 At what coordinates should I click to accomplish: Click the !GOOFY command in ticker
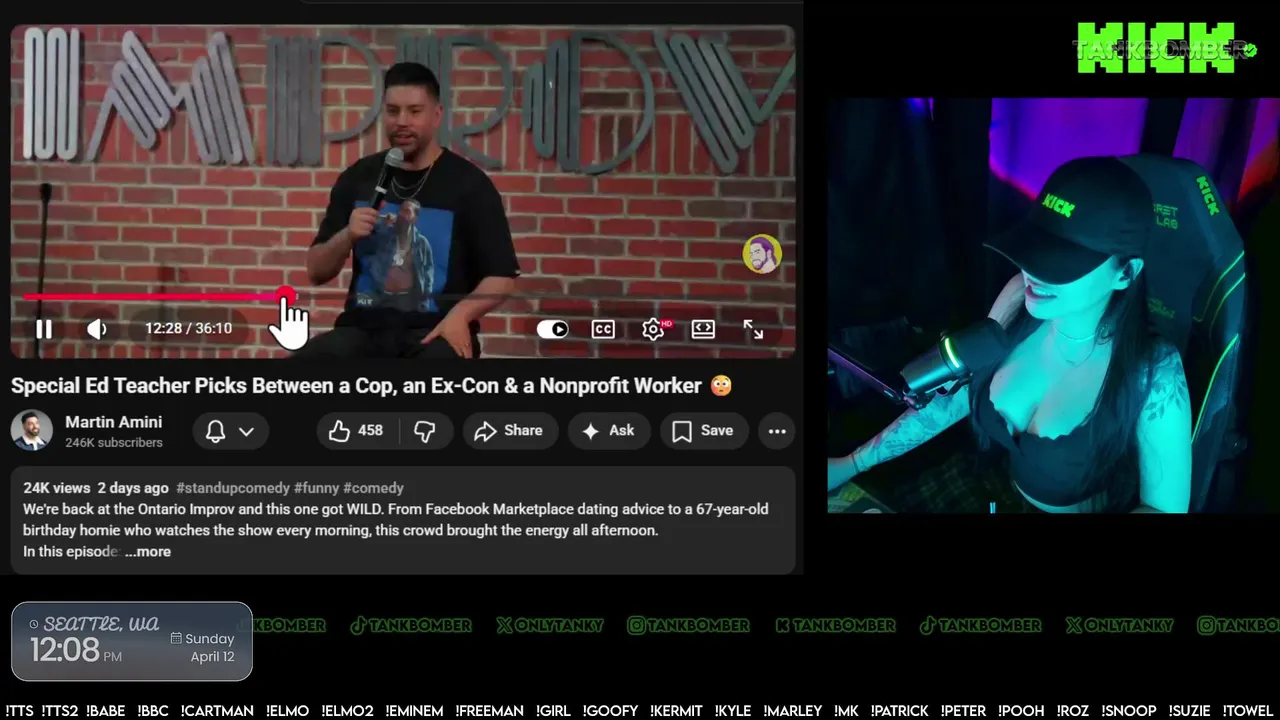[612, 711]
